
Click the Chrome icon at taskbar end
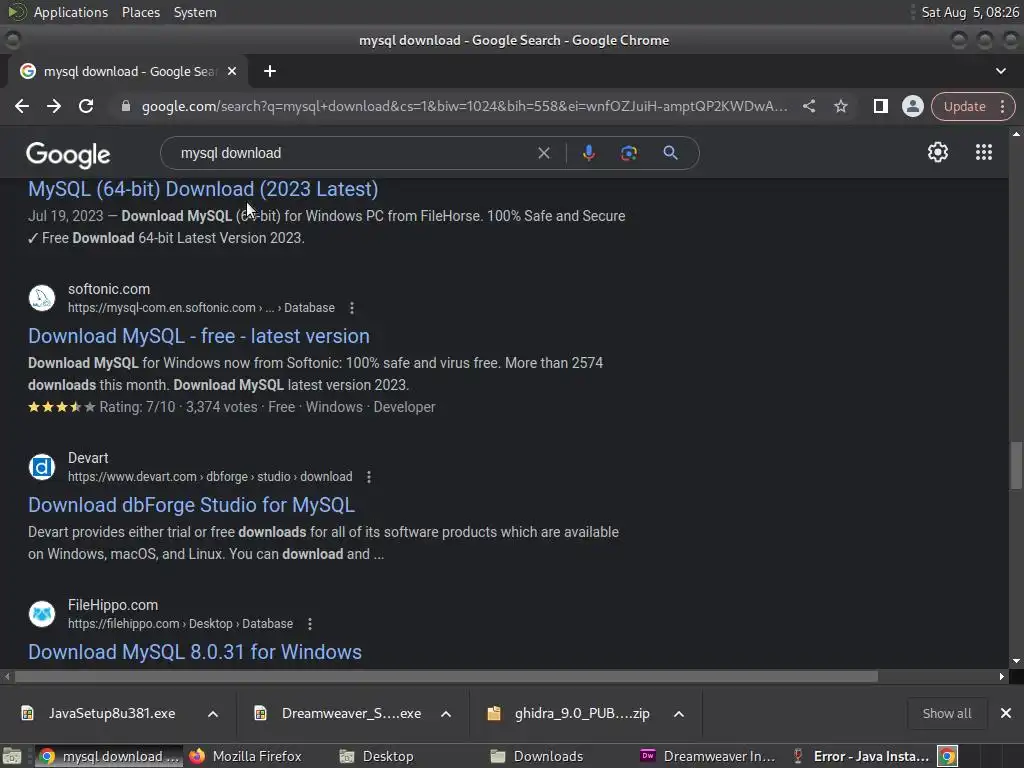(948, 756)
